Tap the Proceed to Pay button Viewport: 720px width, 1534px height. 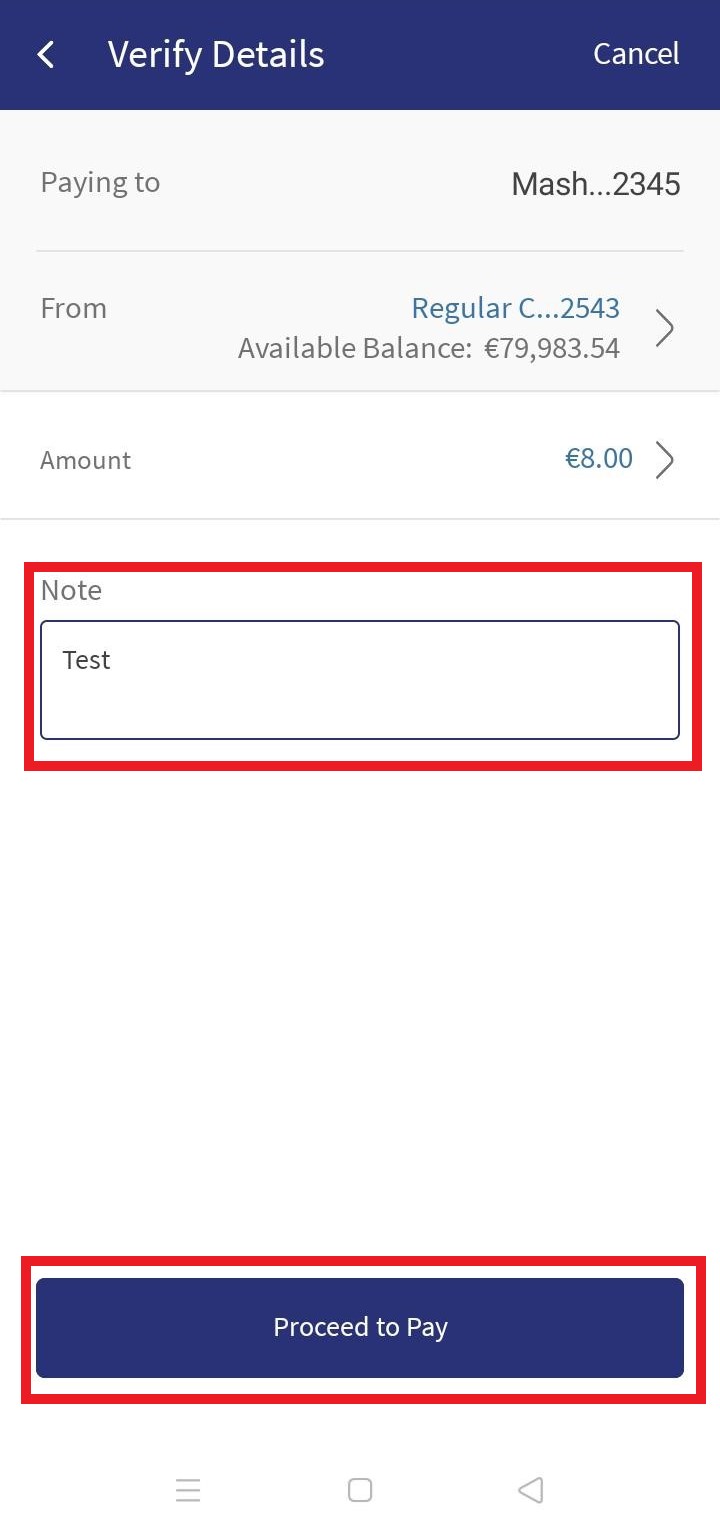(360, 1328)
